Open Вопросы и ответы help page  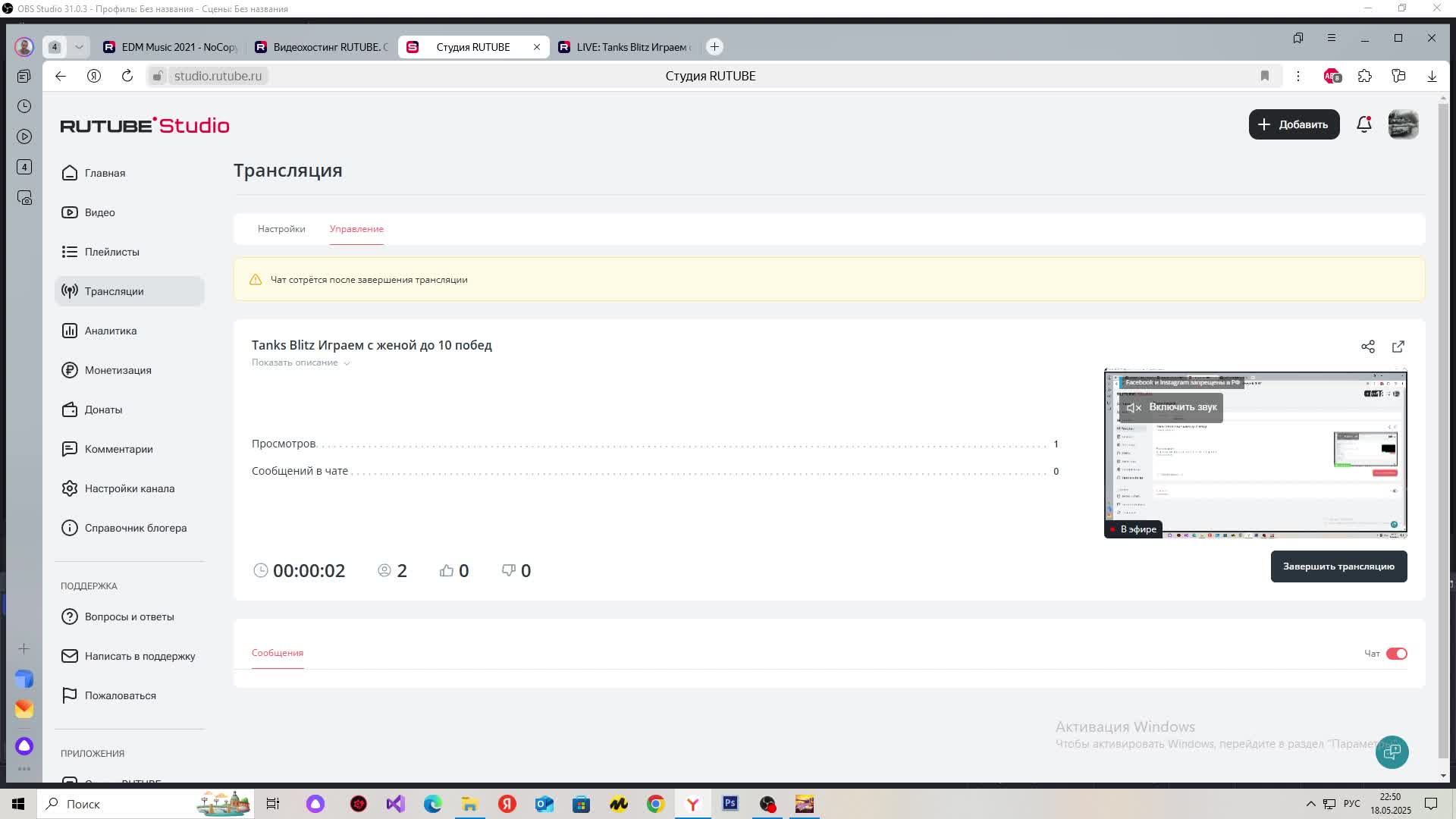pyautogui.click(x=129, y=617)
